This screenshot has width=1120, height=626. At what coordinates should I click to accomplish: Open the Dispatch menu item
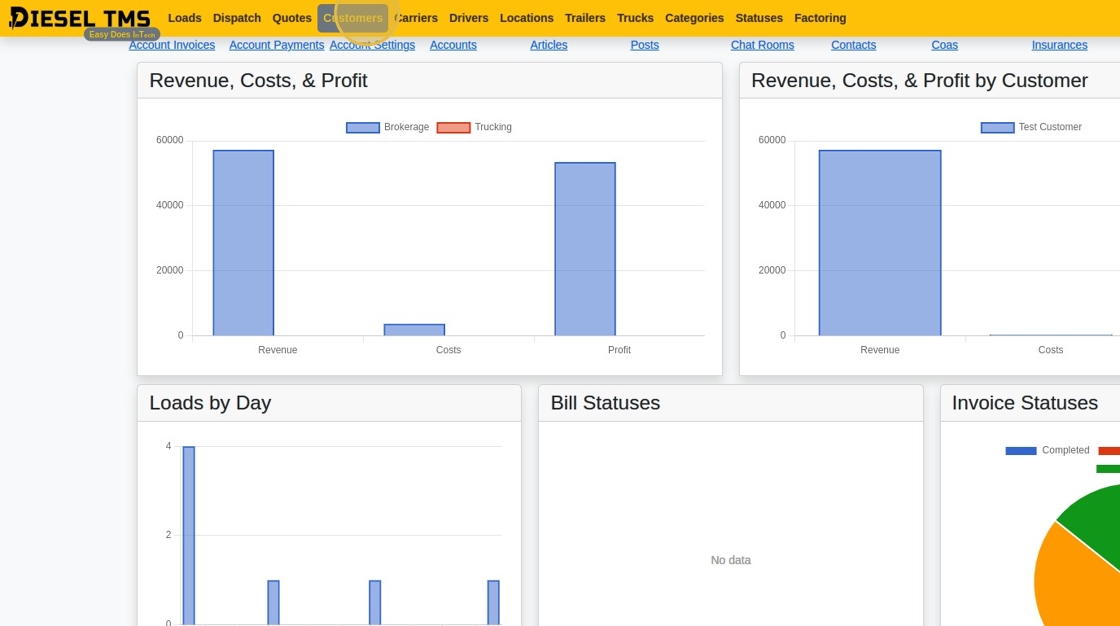pos(236,18)
